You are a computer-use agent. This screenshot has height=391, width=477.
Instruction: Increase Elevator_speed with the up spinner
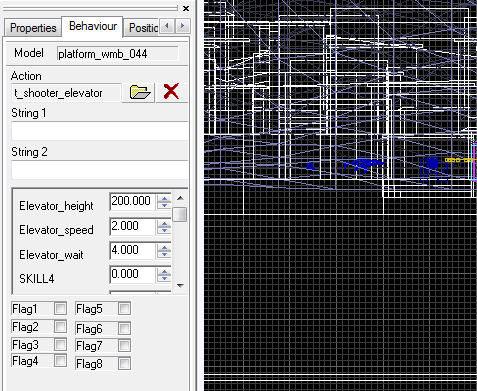coord(164,223)
